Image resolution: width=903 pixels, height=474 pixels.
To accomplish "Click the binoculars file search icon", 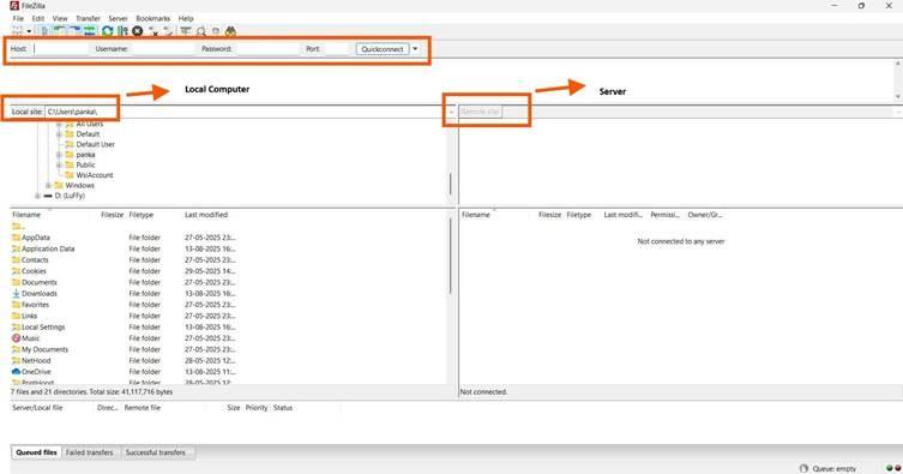I will click(231, 31).
